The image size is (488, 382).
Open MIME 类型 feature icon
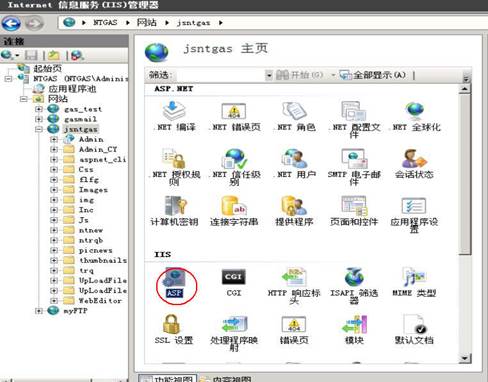[x=414, y=277]
